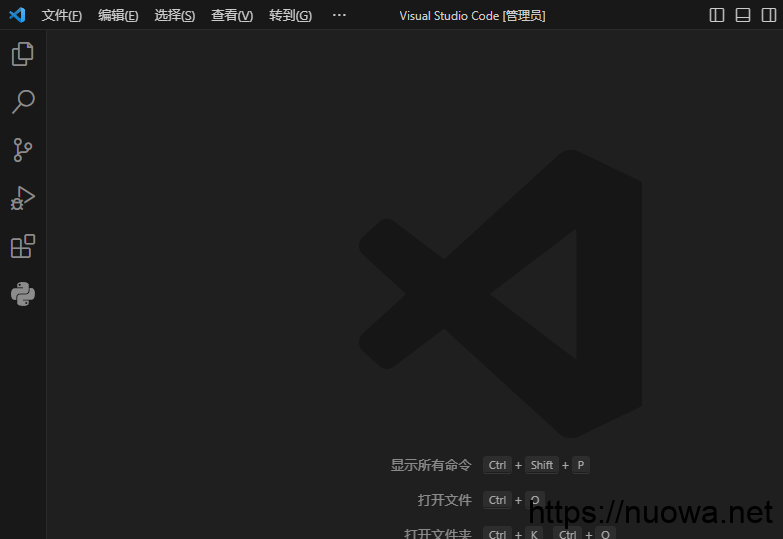
Task: Open the 编辑(E) menu
Action: pos(118,16)
